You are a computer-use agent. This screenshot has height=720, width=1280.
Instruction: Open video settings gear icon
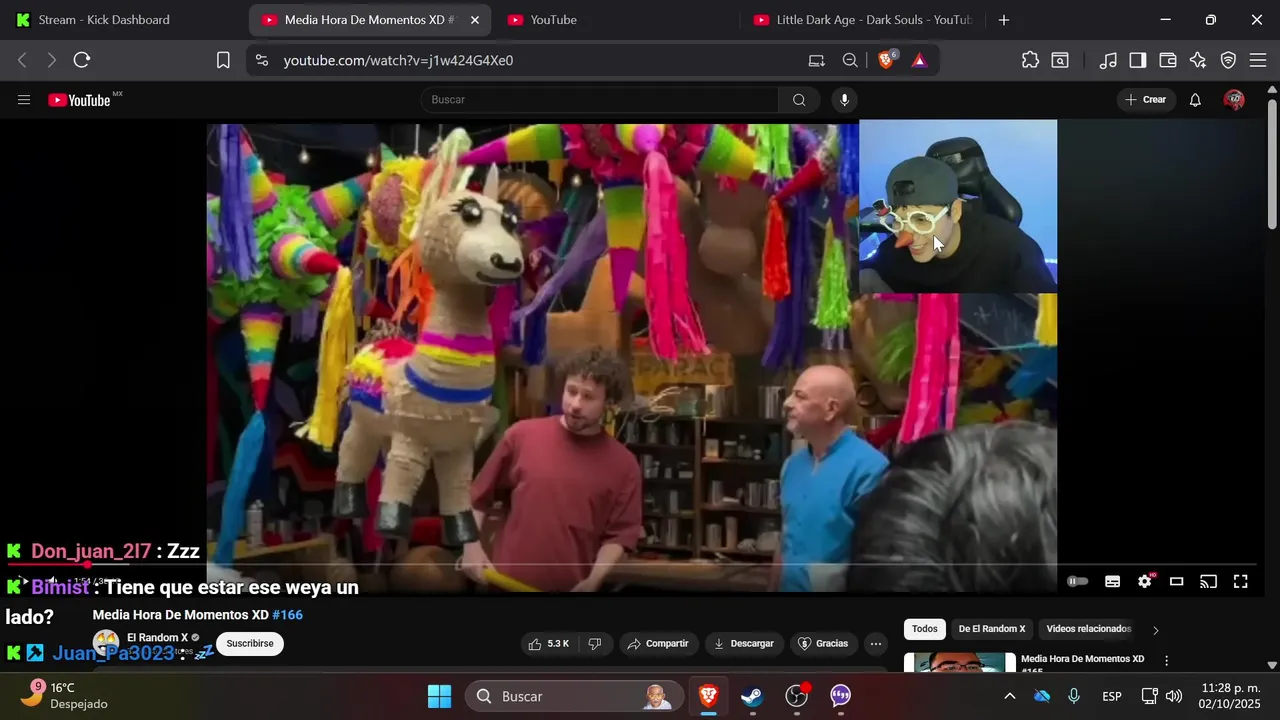pos(1145,581)
